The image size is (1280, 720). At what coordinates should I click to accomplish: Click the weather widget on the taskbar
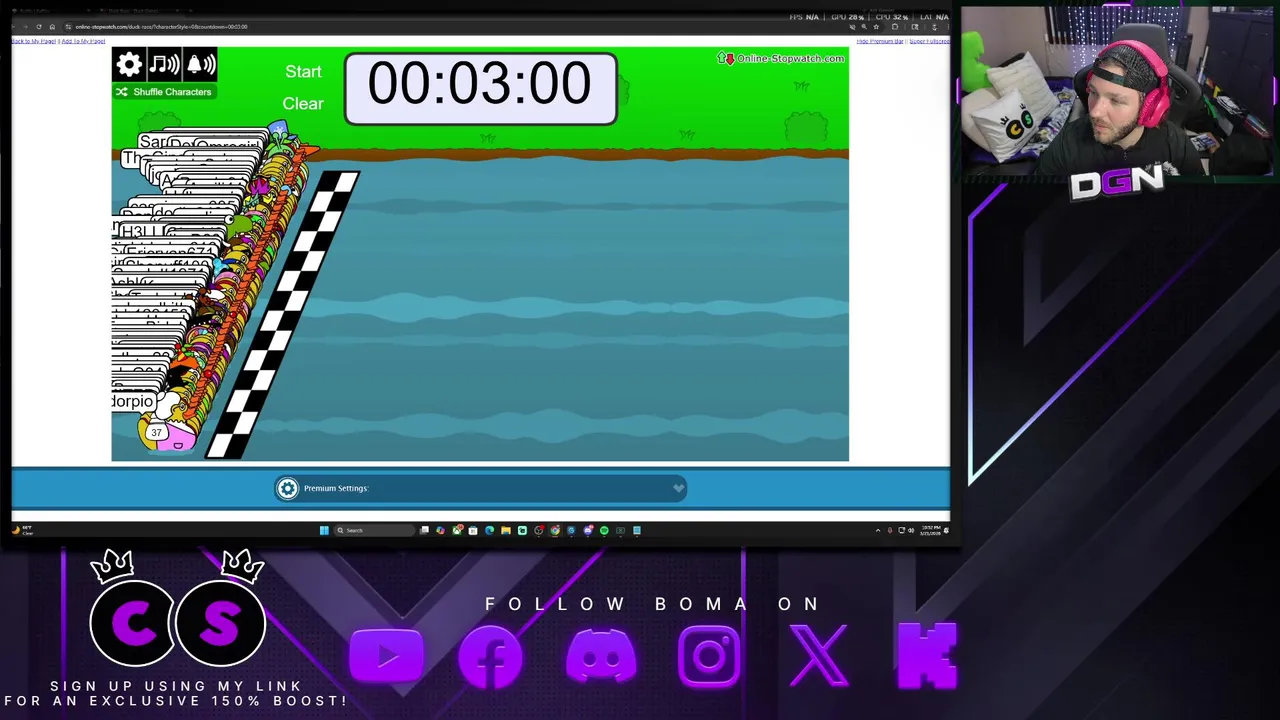(24, 530)
